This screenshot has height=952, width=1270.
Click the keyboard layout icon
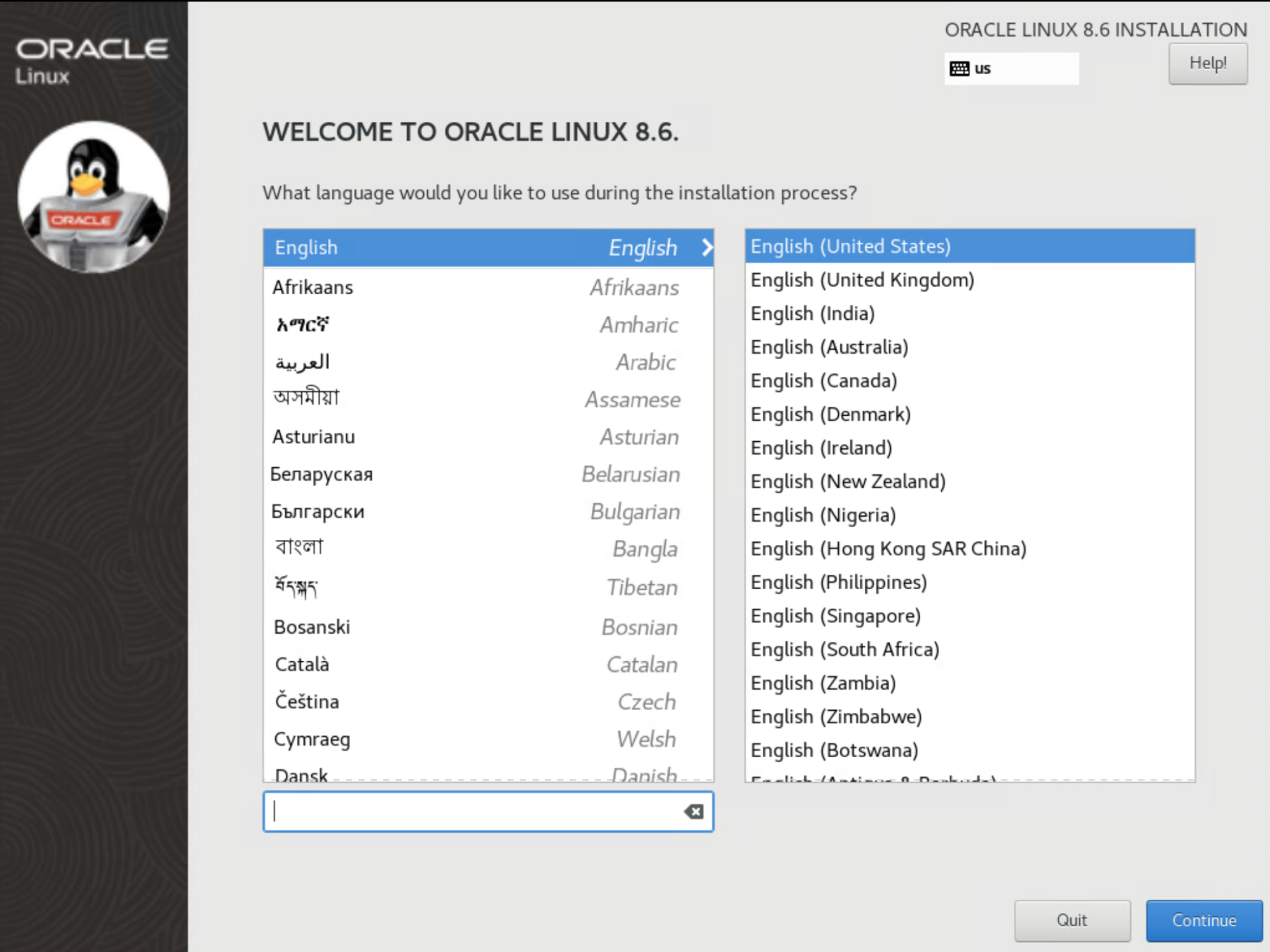[959, 68]
